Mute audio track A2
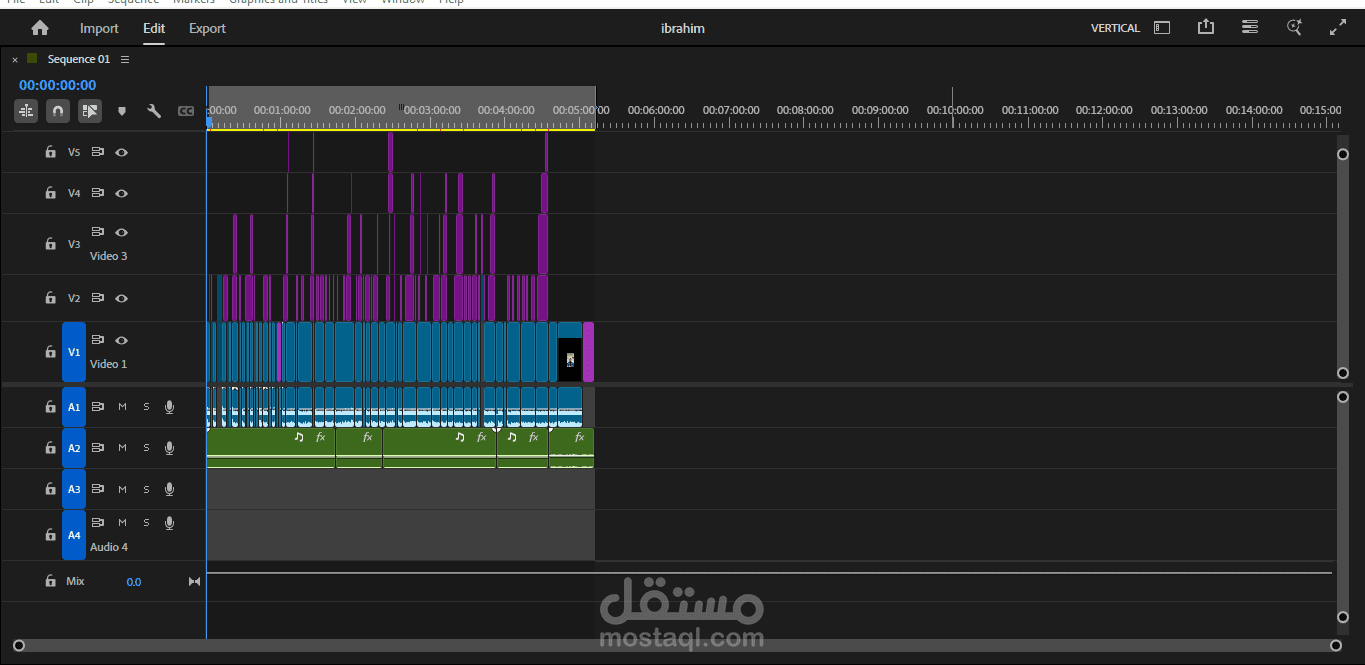Viewport: 1365px width, 665px height. click(x=122, y=448)
